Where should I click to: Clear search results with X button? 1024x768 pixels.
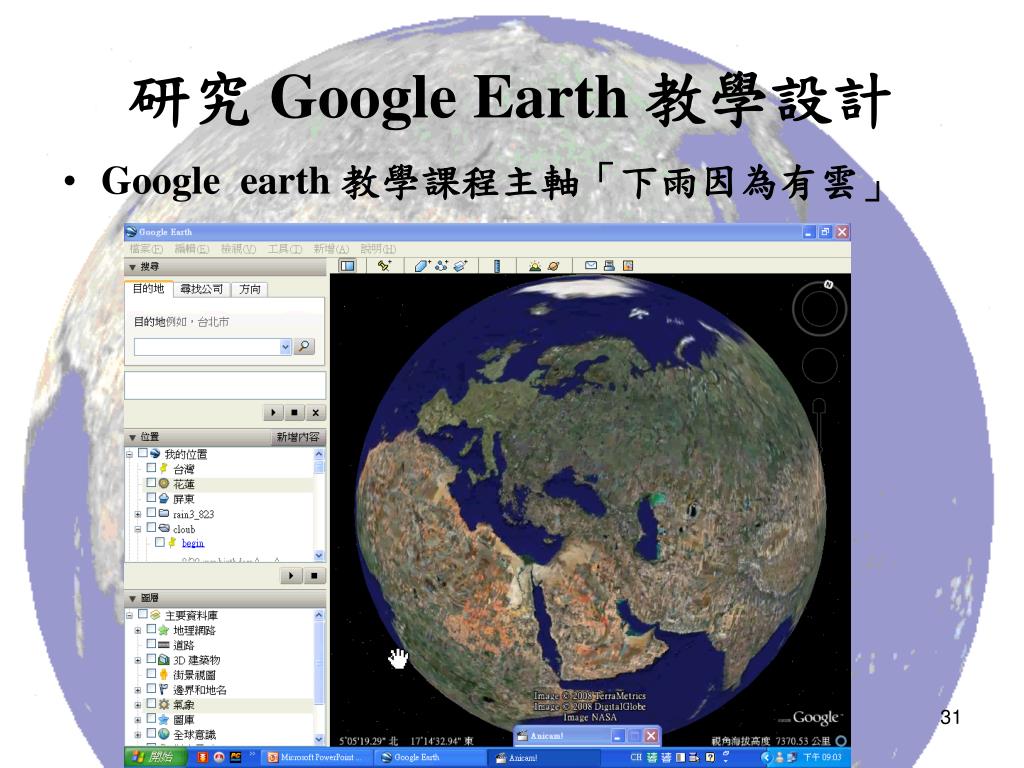point(315,413)
